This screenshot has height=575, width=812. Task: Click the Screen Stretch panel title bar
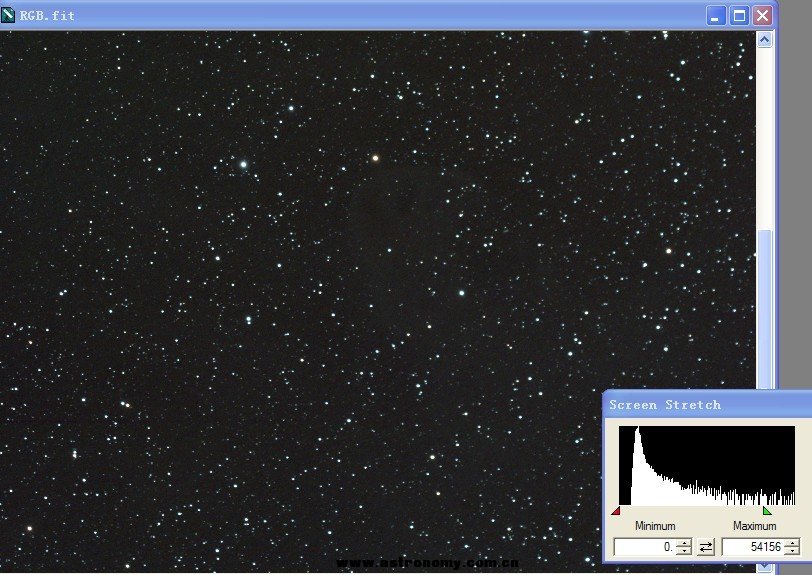(x=707, y=405)
